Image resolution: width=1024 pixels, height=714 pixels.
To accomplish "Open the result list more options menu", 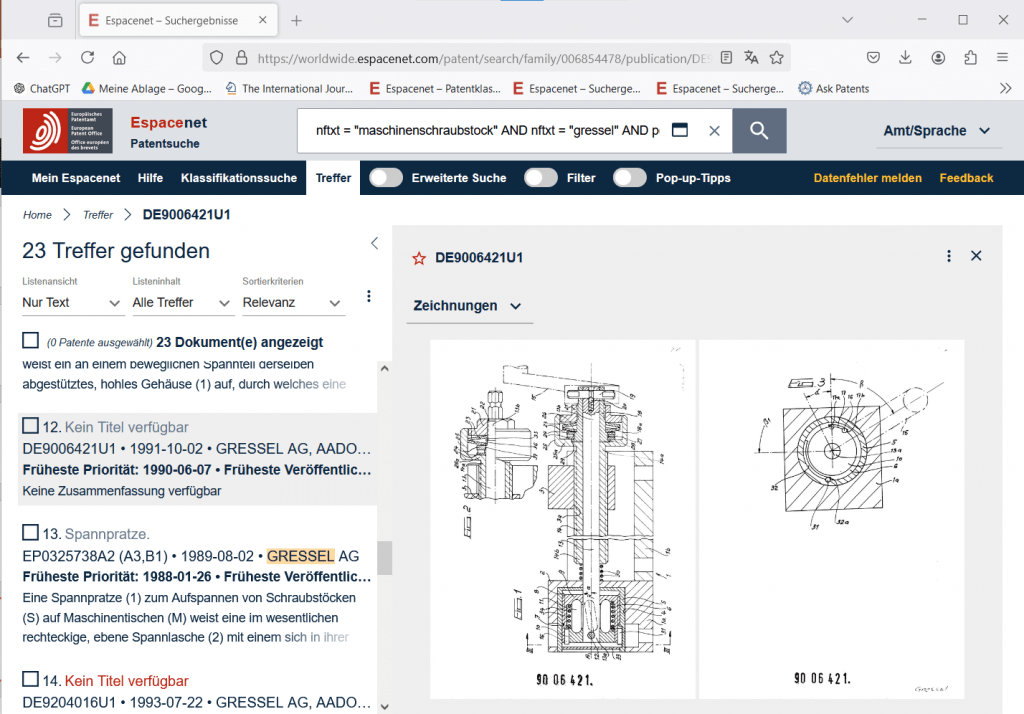I will tap(368, 296).
